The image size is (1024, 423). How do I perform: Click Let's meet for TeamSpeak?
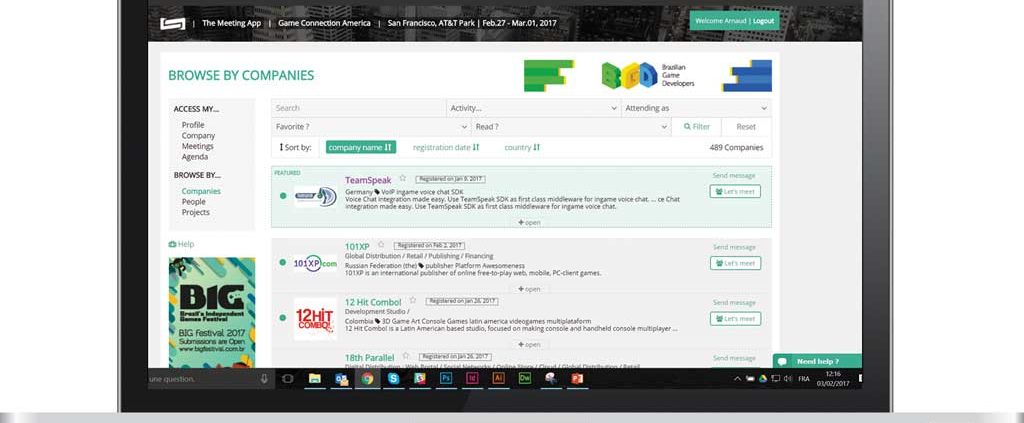735,191
